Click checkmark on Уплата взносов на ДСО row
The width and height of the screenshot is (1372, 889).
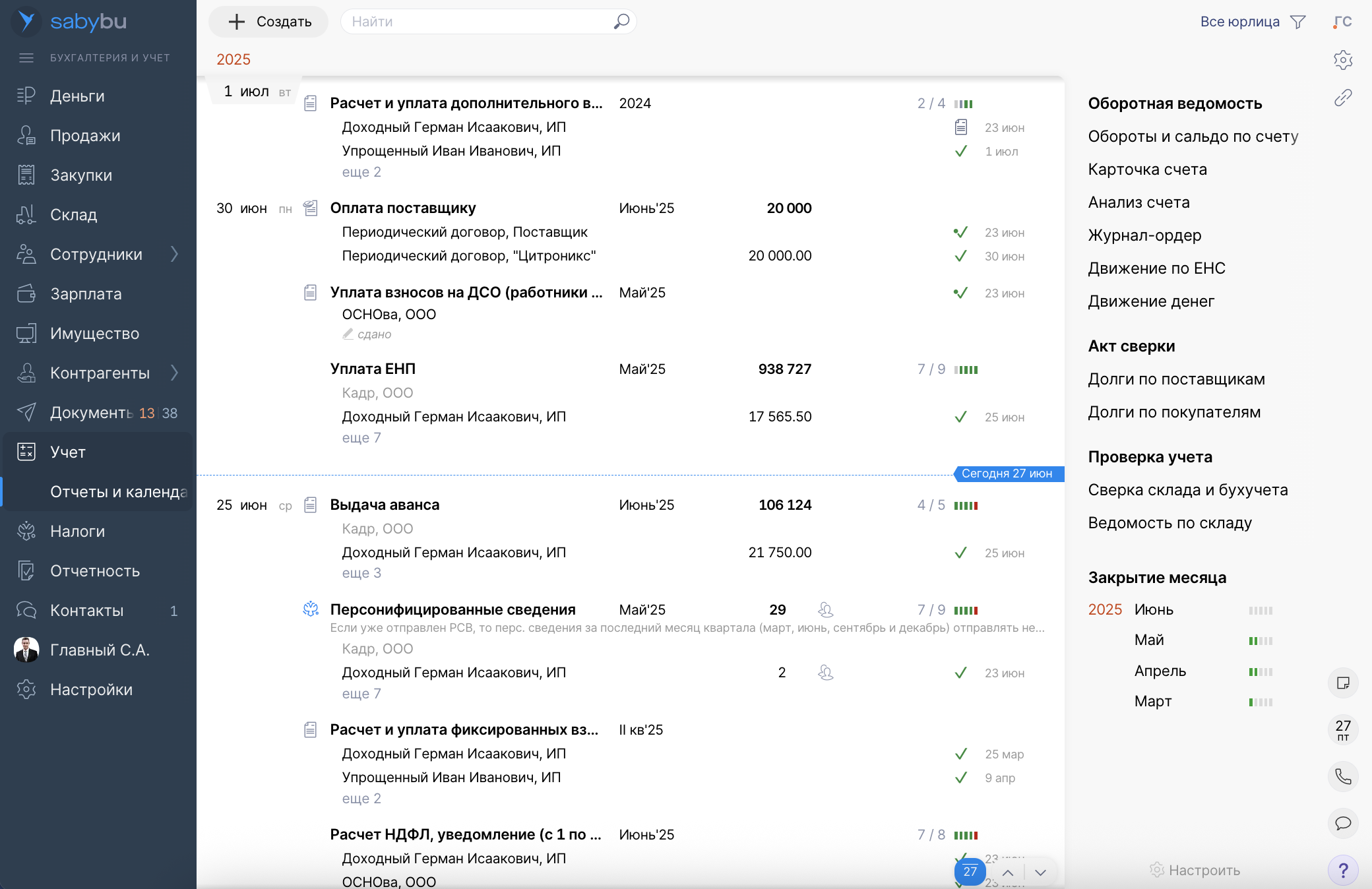coord(961,293)
